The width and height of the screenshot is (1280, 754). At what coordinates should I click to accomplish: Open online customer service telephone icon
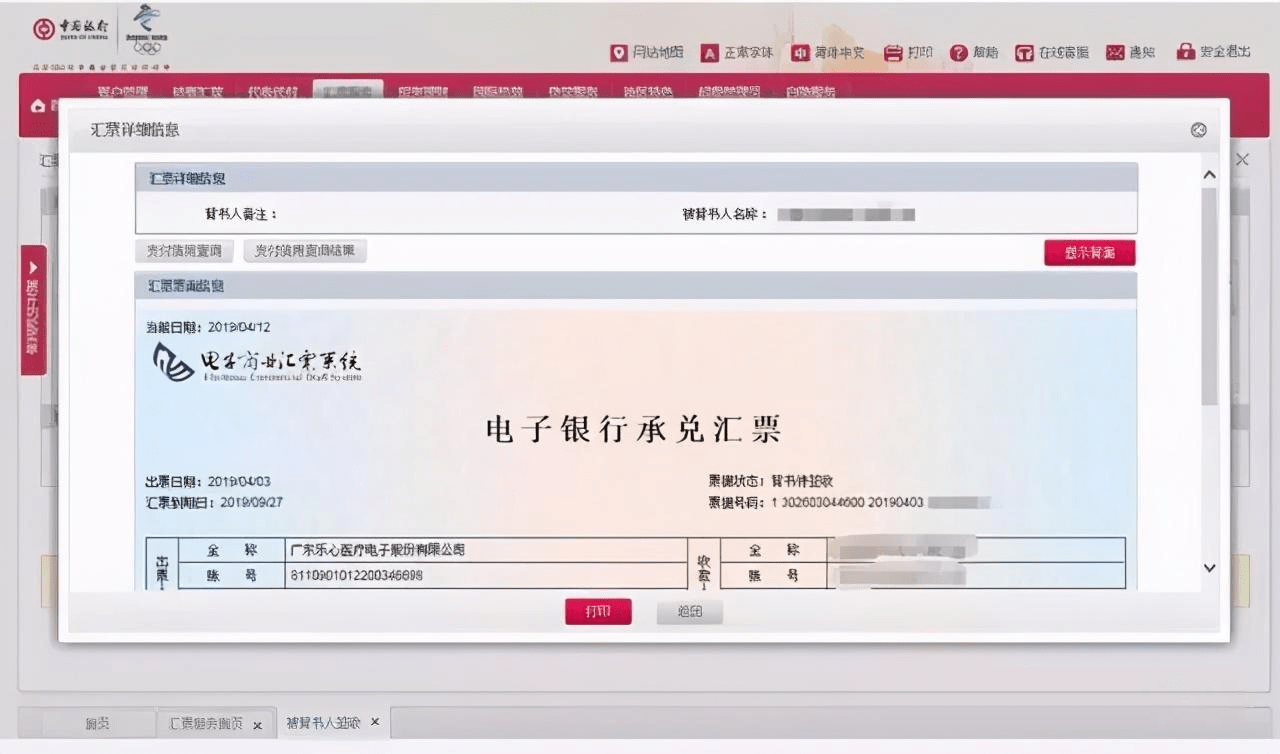tap(1024, 53)
